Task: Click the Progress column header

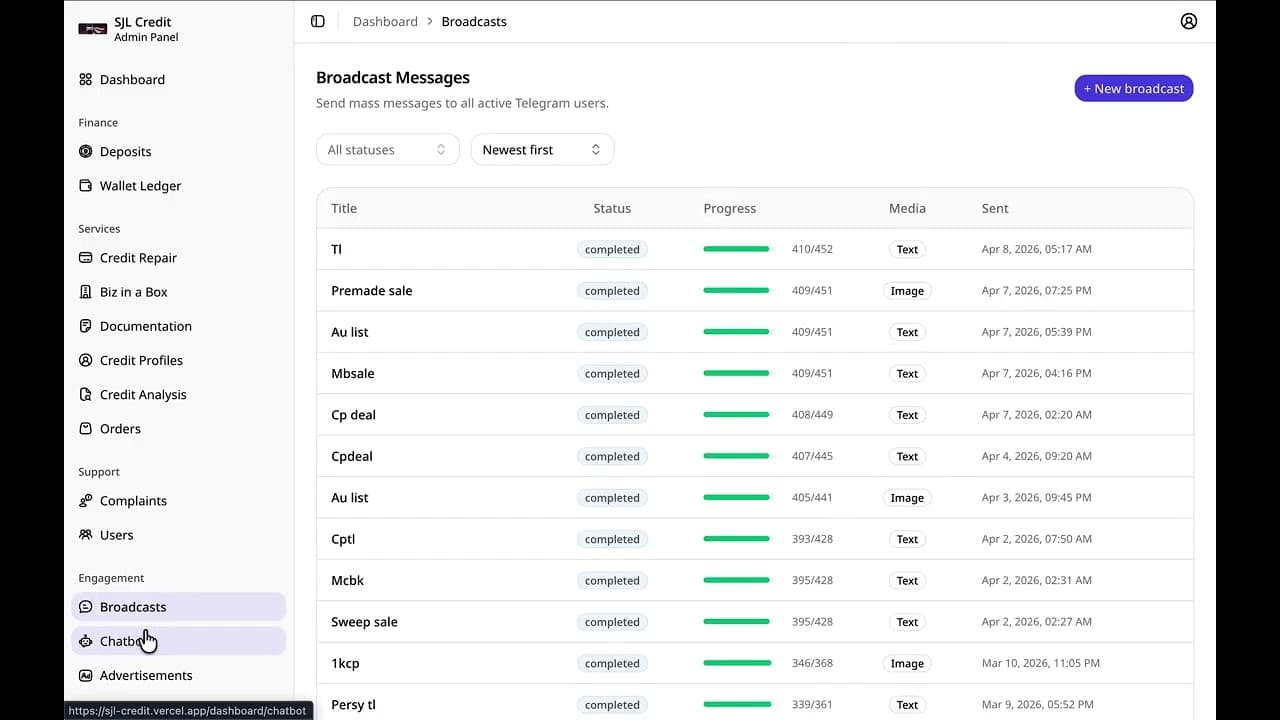Action: point(730,208)
